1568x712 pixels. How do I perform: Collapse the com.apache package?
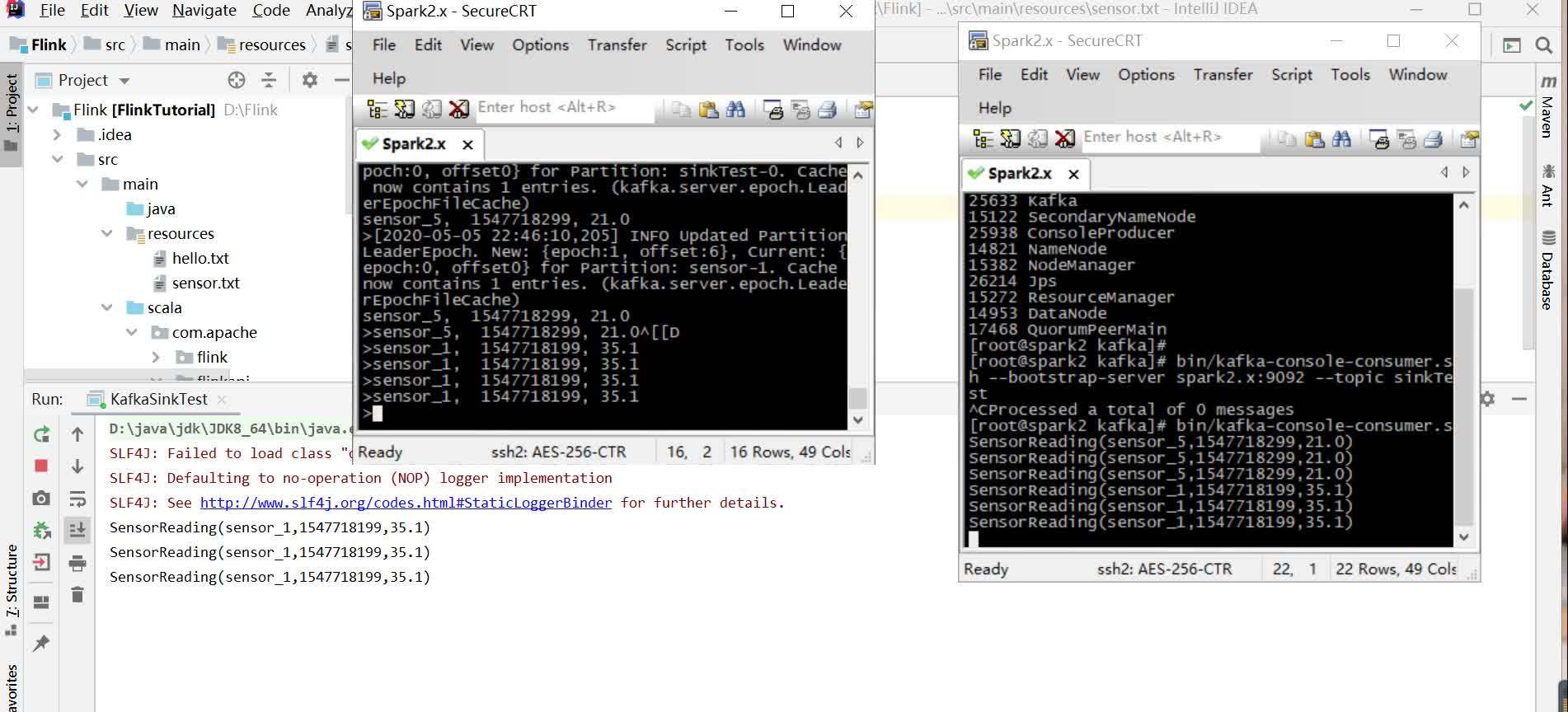point(132,332)
